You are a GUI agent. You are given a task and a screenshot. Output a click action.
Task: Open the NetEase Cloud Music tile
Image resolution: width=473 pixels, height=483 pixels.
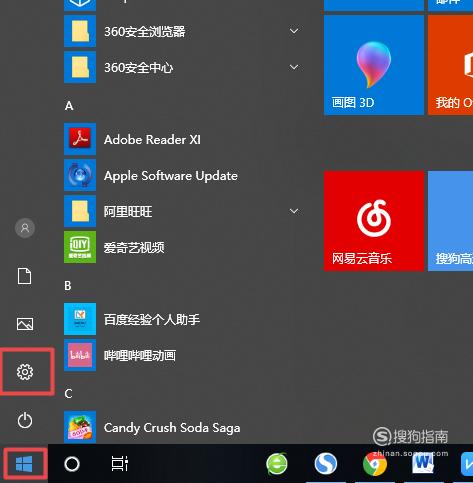click(x=374, y=221)
